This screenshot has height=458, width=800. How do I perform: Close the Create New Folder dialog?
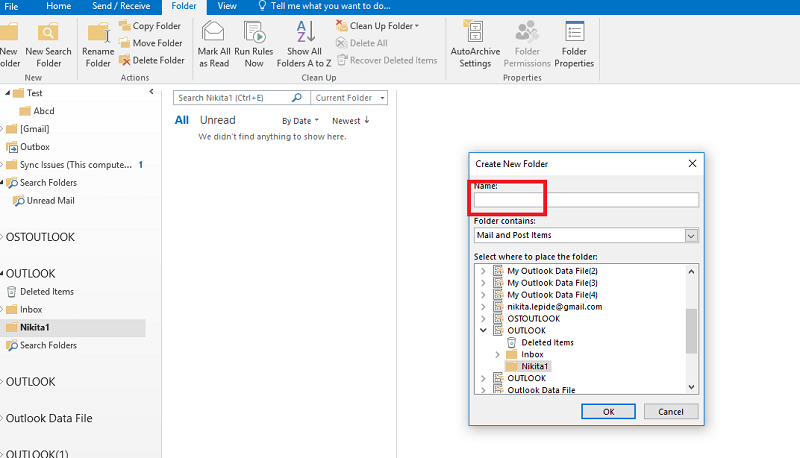(x=692, y=163)
